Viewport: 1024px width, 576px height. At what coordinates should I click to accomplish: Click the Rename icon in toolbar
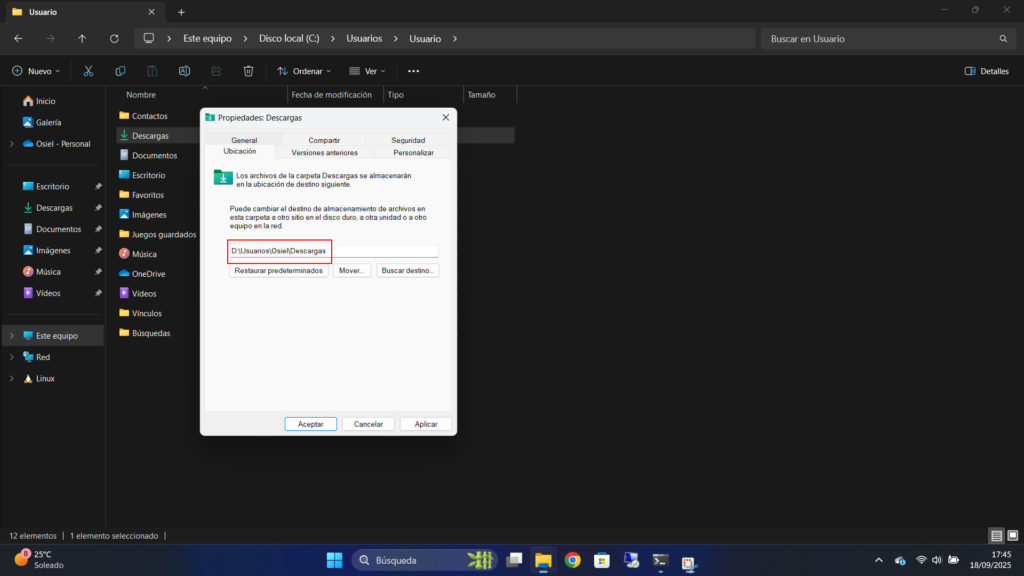tap(184, 71)
